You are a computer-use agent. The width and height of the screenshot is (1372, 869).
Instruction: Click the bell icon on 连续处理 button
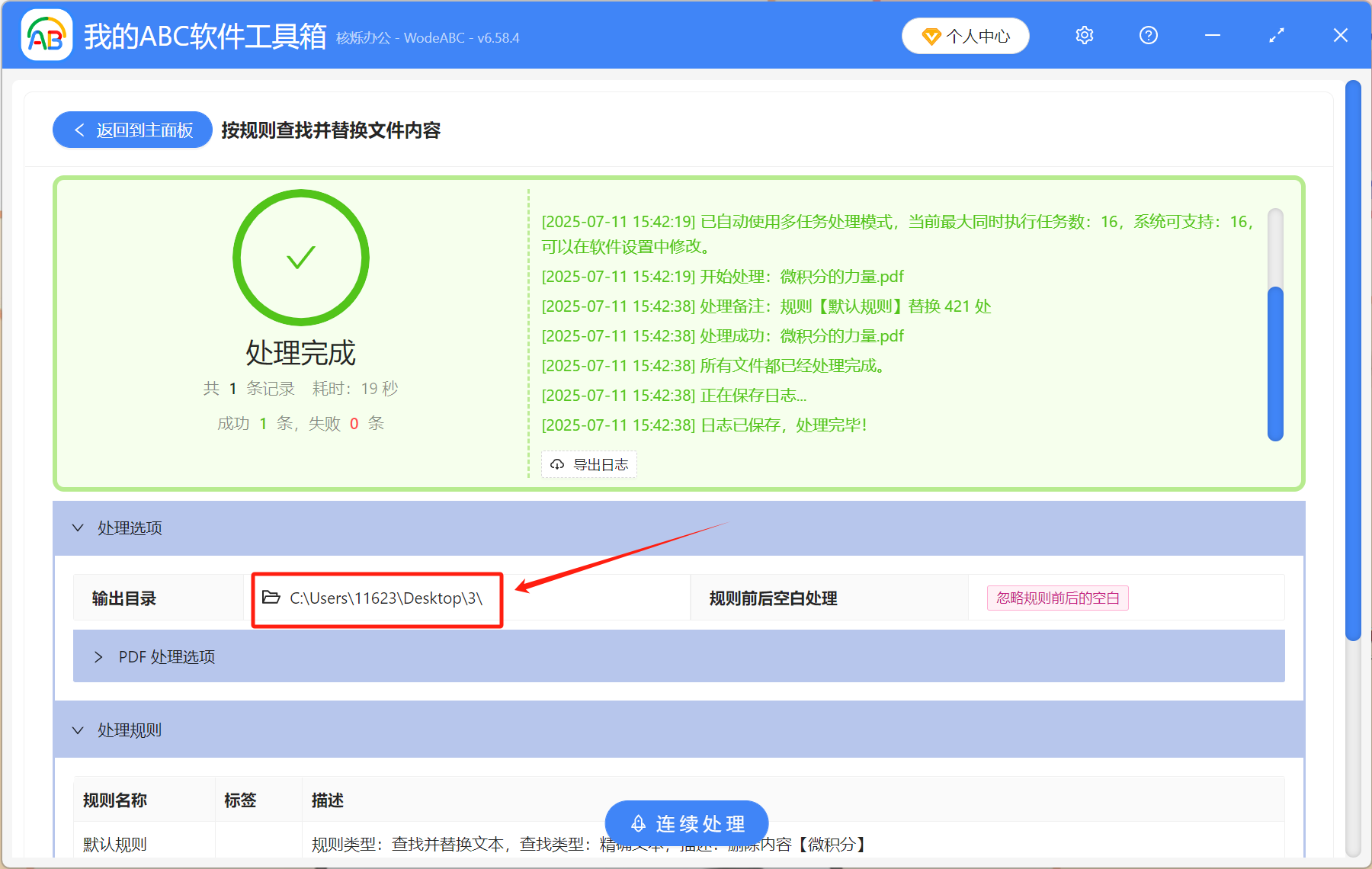638,823
